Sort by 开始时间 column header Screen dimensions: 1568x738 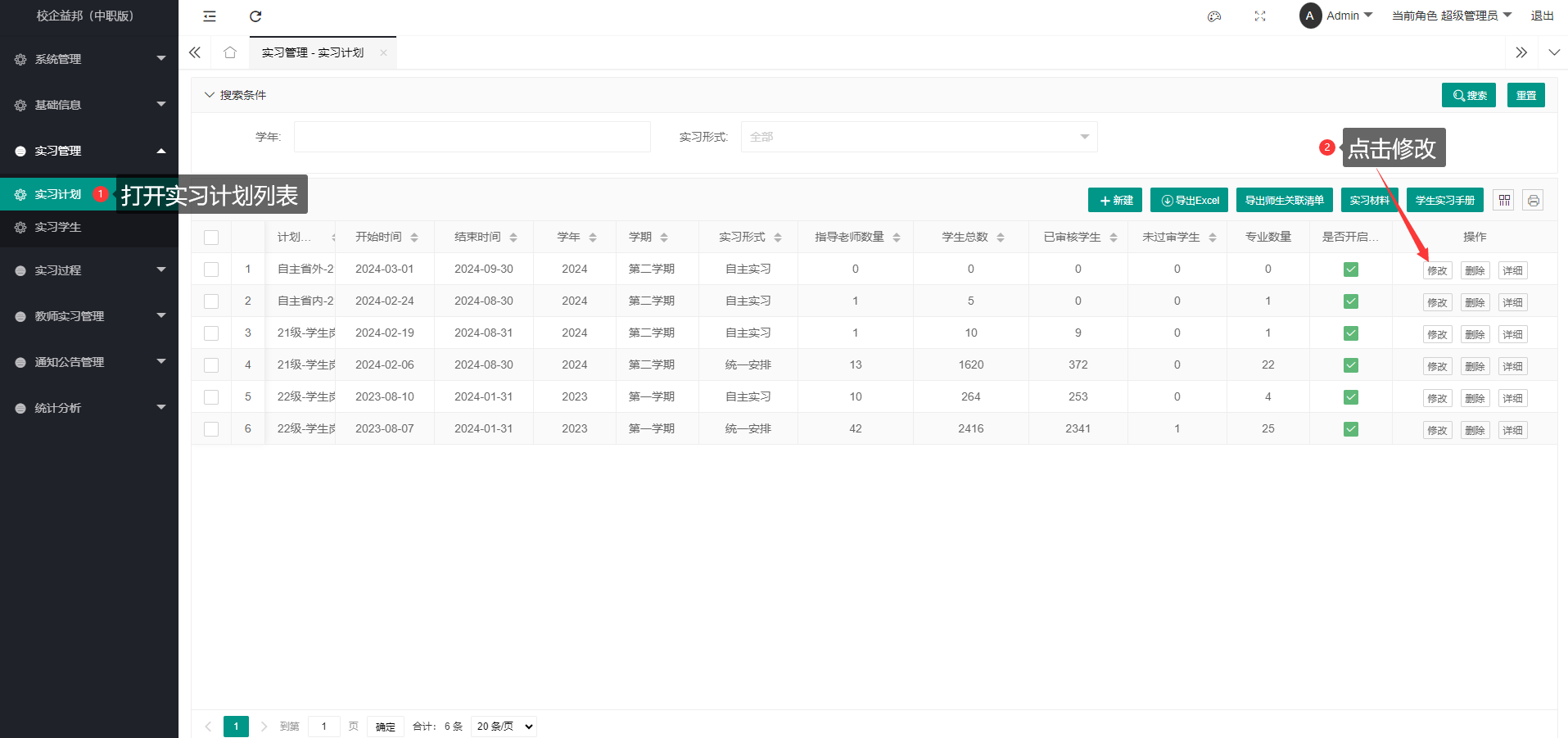pos(386,238)
